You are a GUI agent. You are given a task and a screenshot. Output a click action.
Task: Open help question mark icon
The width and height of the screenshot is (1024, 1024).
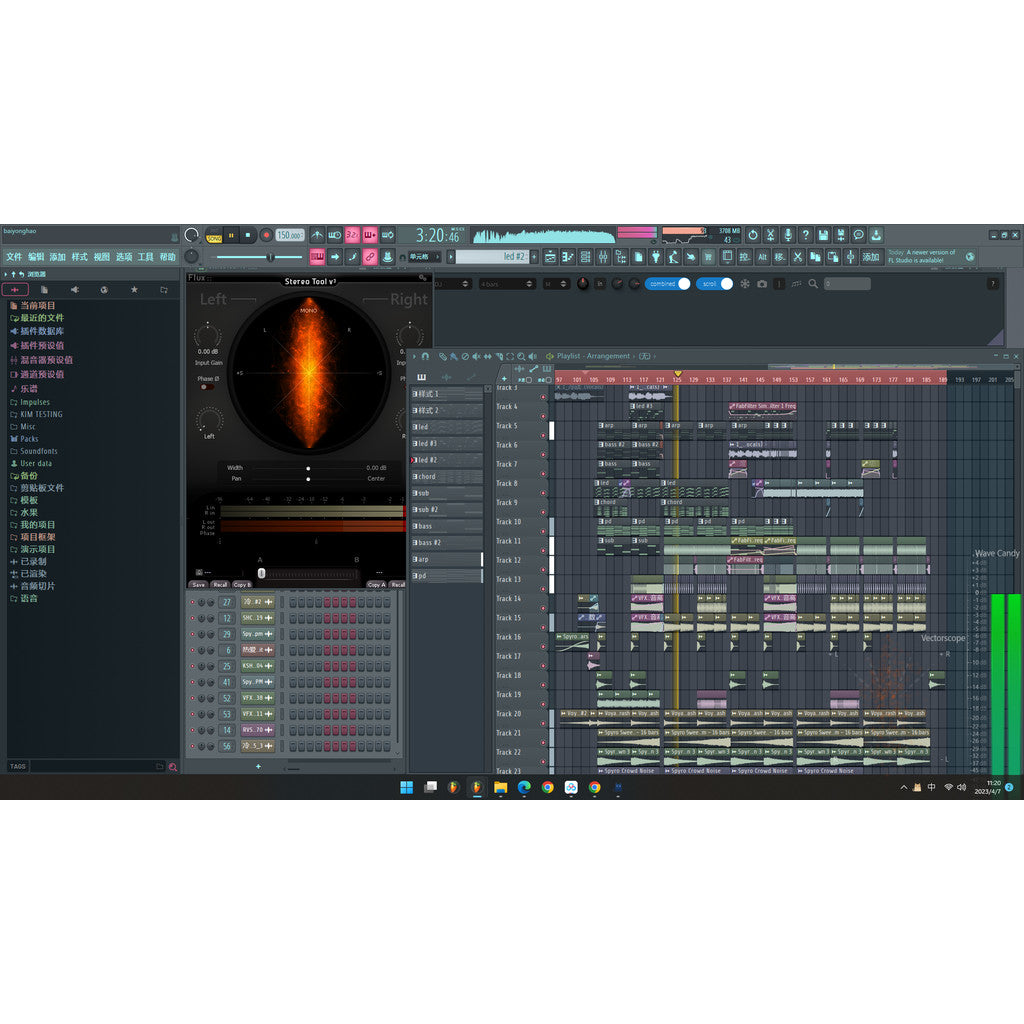[806, 235]
